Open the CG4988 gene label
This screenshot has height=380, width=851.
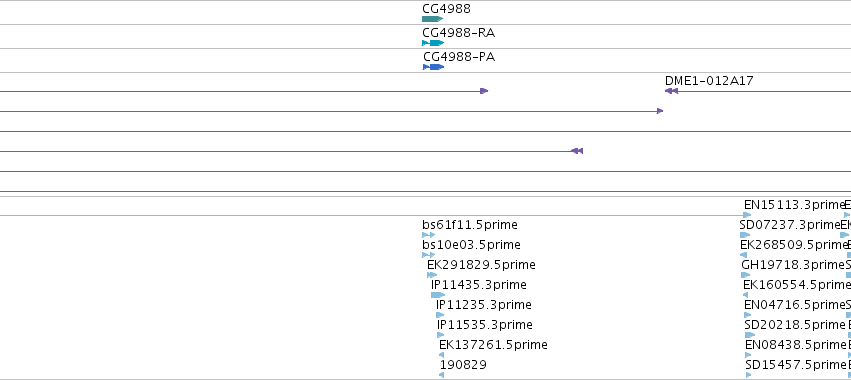(x=446, y=9)
